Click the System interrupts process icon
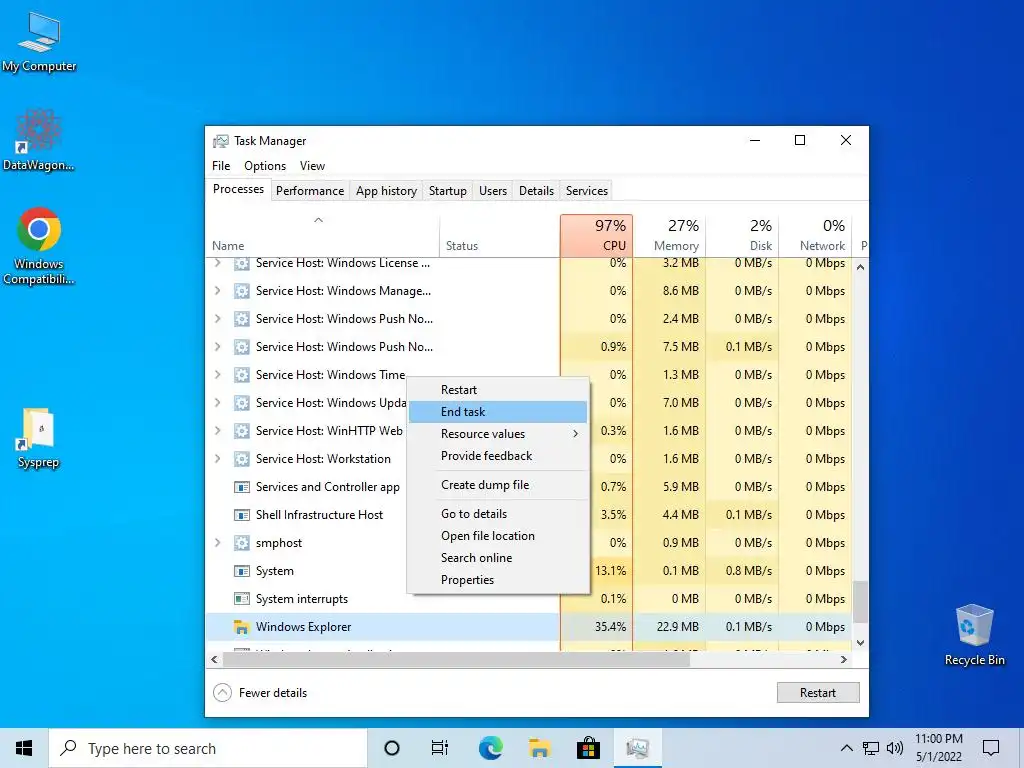This screenshot has width=1024, height=768. tap(242, 599)
